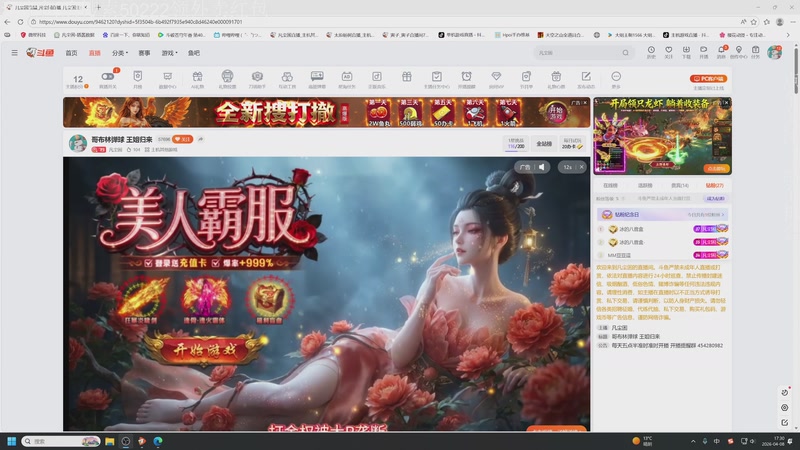Open the sidebar game ad thumbnail
This screenshot has width=800, height=450.
[662, 136]
